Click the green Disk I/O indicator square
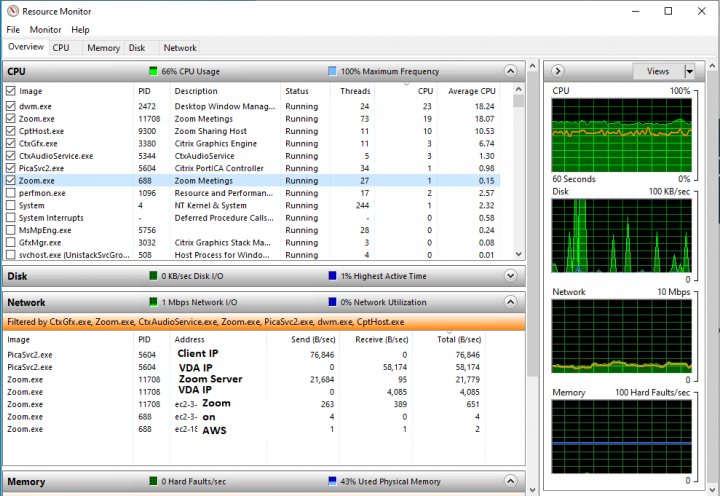720x496 pixels. (x=153, y=276)
